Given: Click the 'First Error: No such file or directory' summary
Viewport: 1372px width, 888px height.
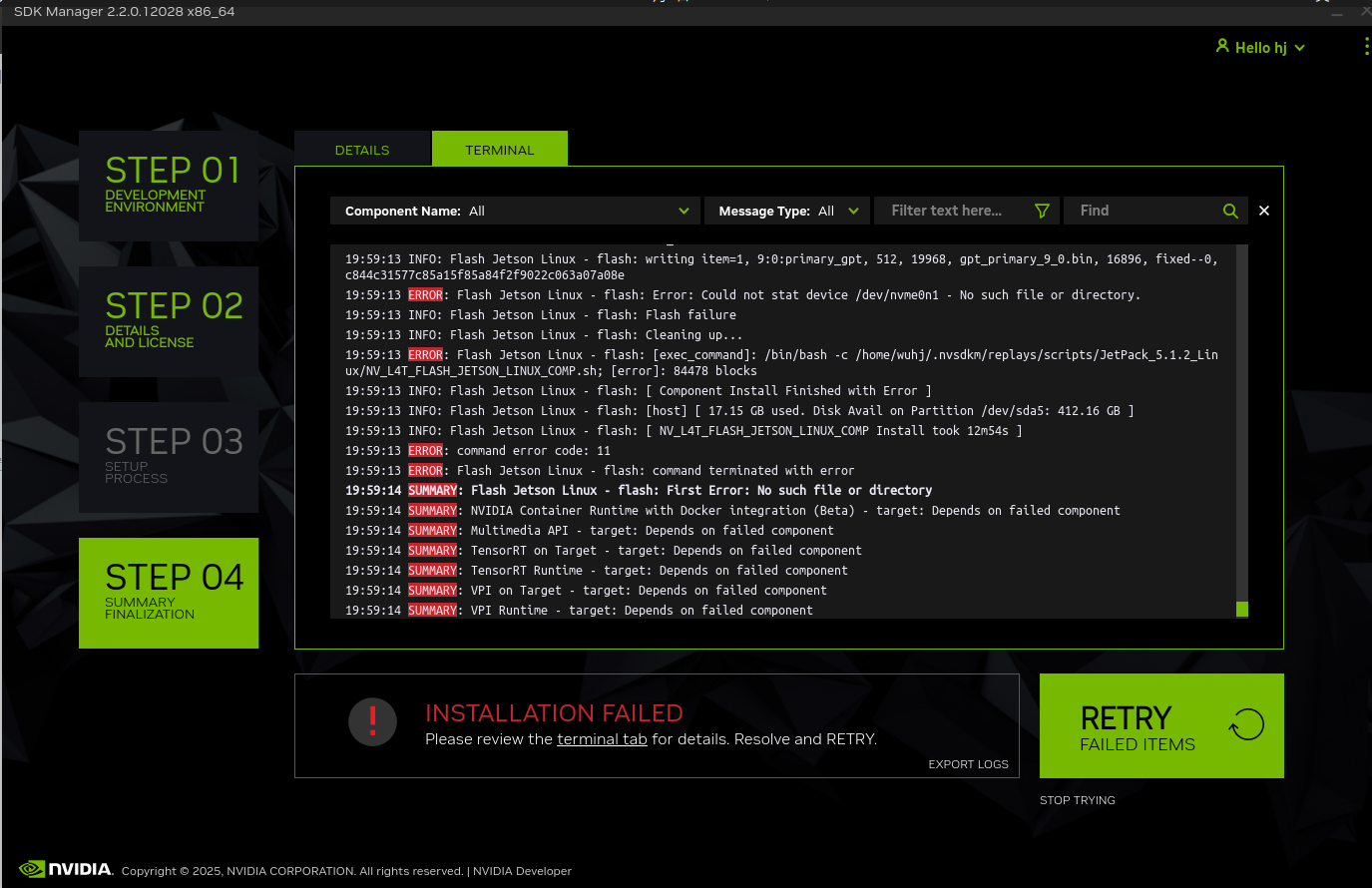Looking at the screenshot, I should pos(639,491).
